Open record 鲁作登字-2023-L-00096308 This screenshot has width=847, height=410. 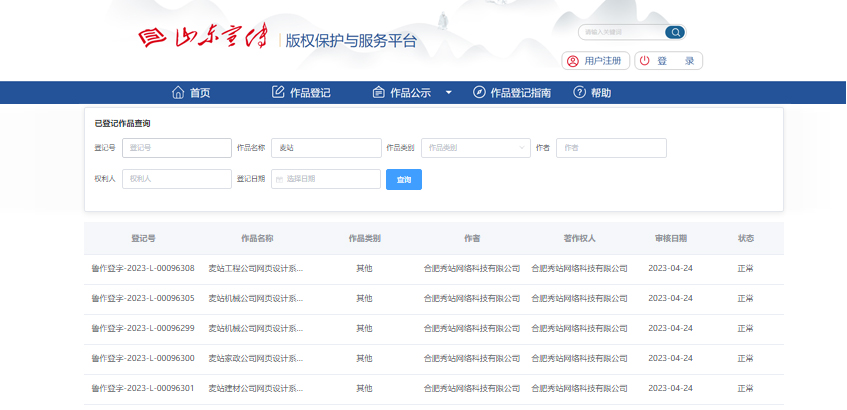[x=143, y=269]
